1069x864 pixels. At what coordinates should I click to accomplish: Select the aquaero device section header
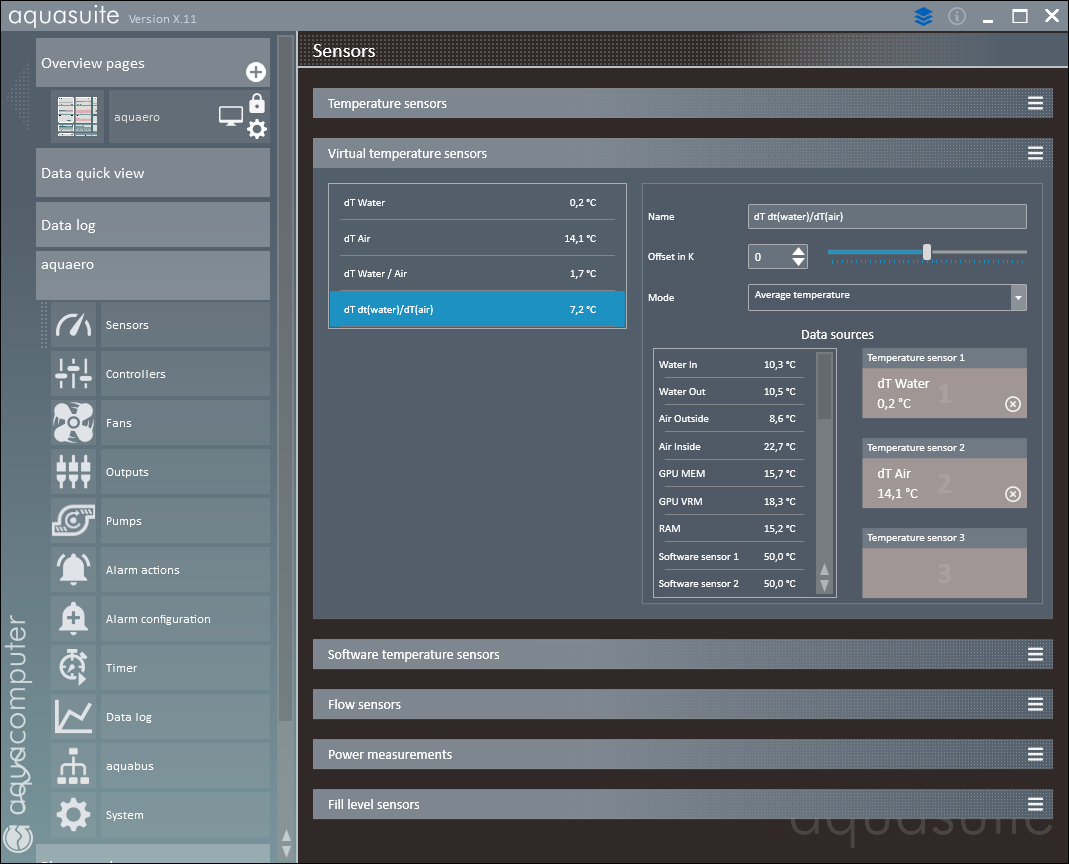[153, 275]
